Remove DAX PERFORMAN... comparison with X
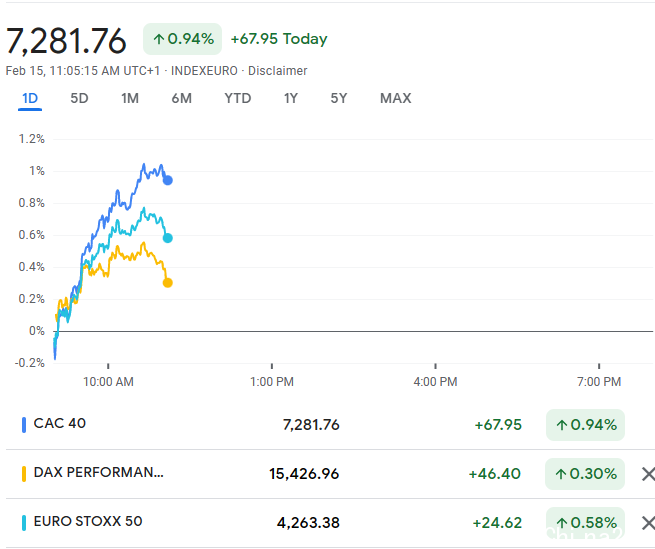This screenshot has height=549, width=655. tap(648, 474)
